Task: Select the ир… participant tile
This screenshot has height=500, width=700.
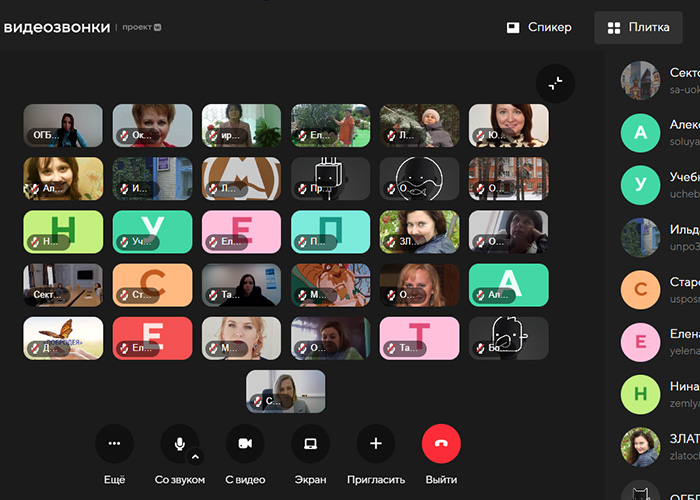Action: click(242, 126)
